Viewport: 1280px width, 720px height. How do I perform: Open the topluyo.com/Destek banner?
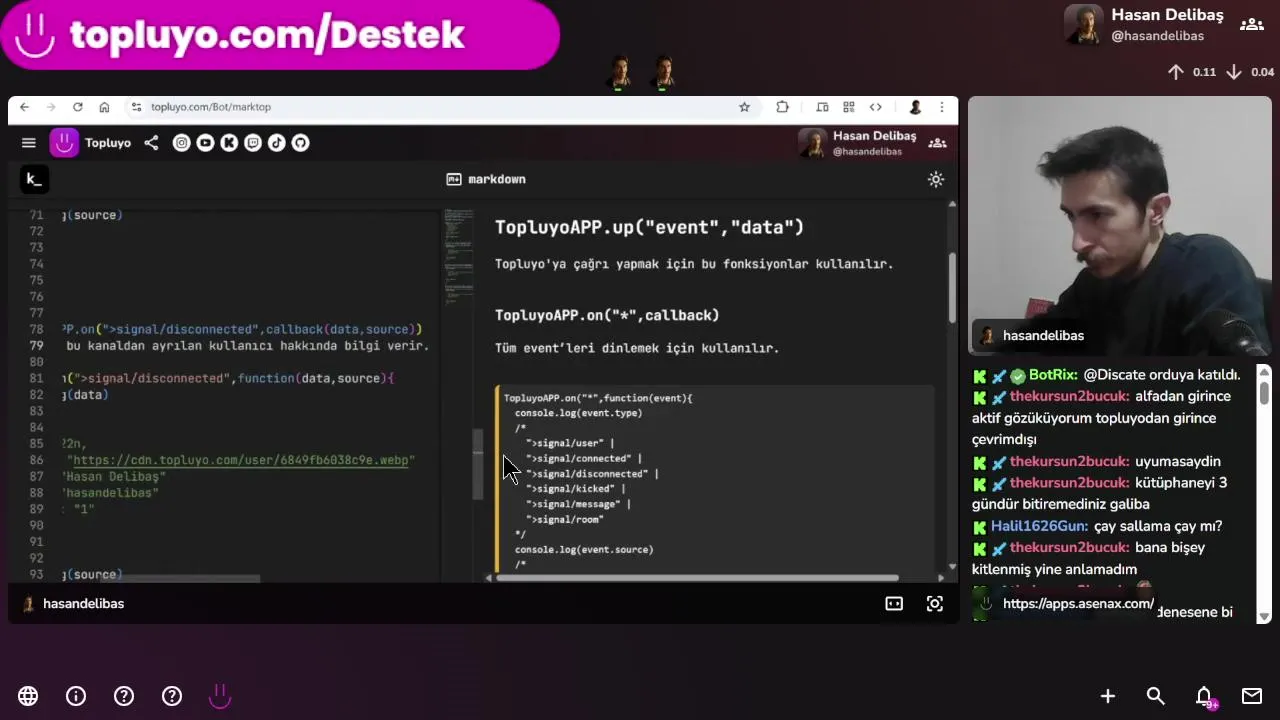point(280,35)
